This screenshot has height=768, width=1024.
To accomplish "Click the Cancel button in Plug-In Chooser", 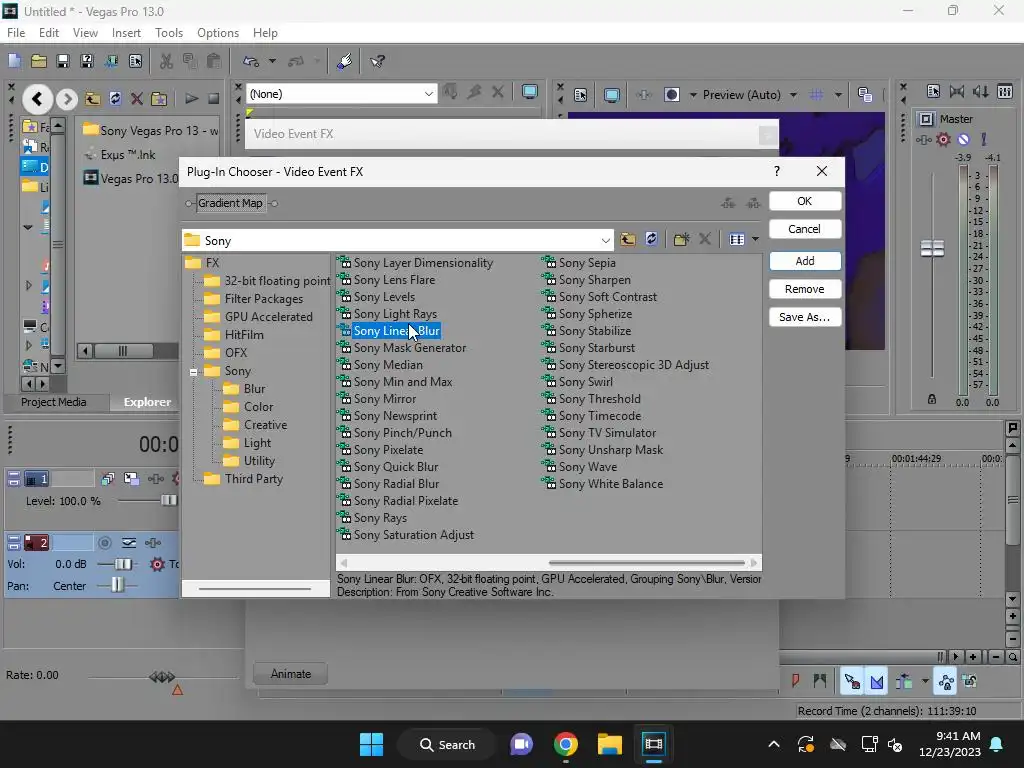I will coord(805,229).
